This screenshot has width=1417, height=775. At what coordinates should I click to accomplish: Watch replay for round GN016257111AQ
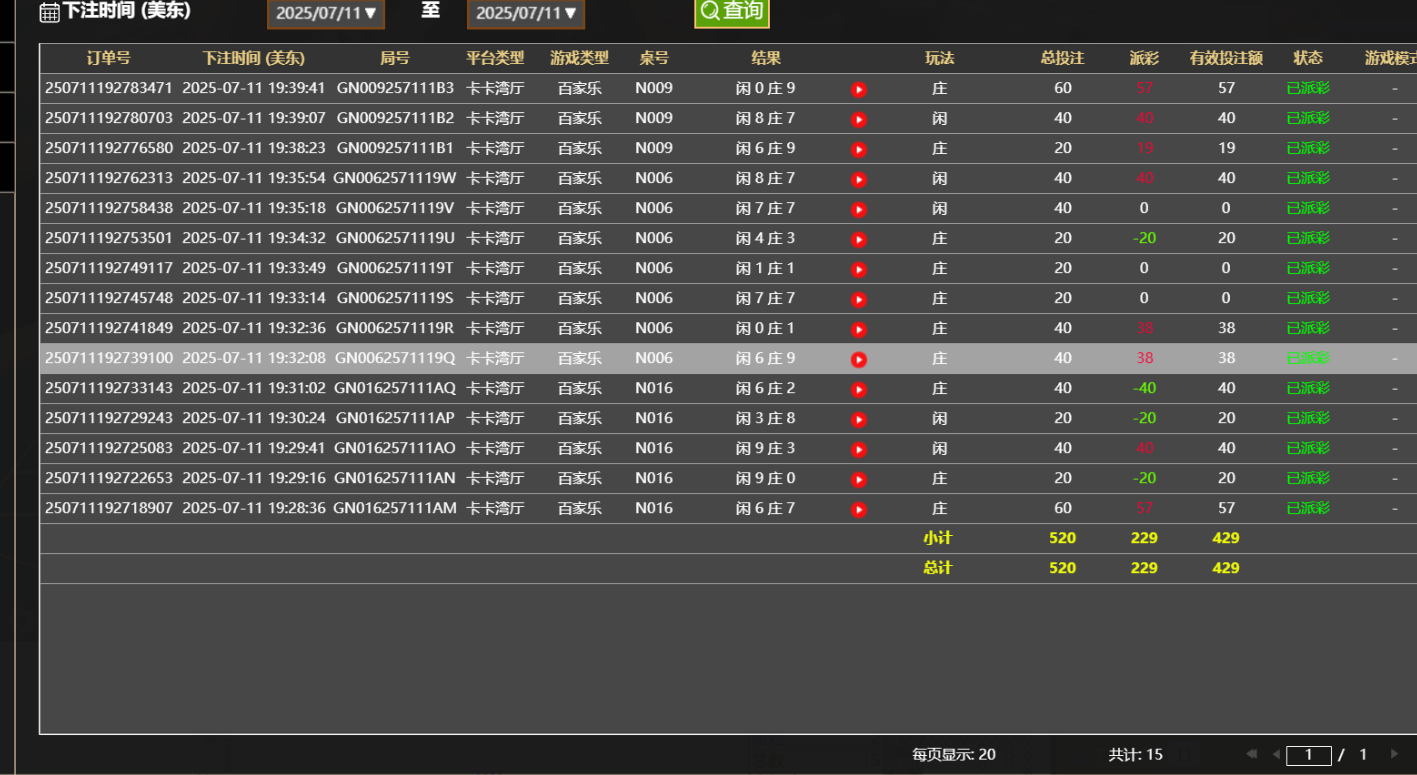click(x=858, y=389)
